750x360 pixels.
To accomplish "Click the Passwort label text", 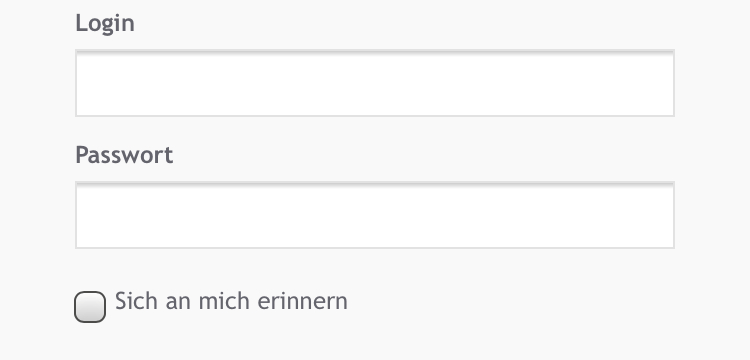I will pos(124,155).
